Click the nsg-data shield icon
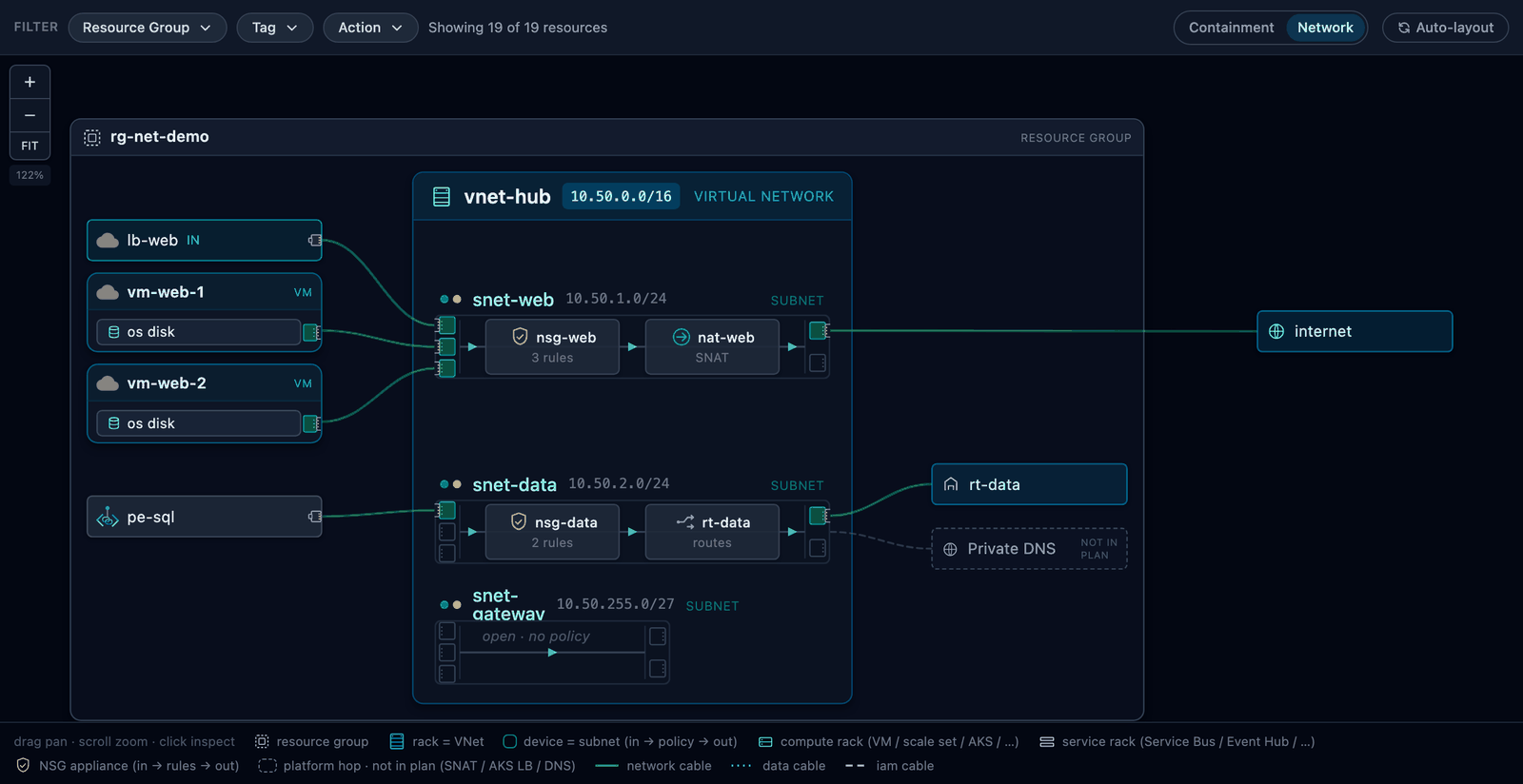 coord(519,521)
